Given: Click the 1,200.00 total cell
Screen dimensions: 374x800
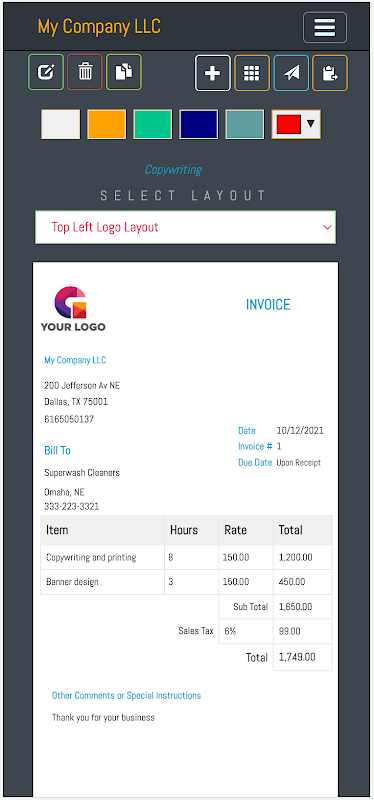Looking at the screenshot, I should [x=303, y=557].
